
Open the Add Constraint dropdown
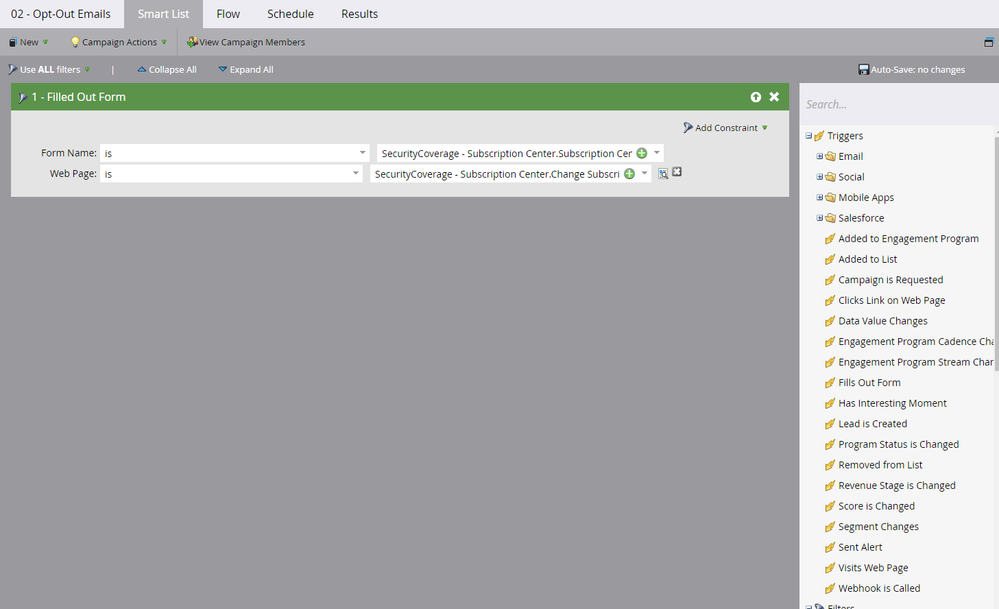726,128
